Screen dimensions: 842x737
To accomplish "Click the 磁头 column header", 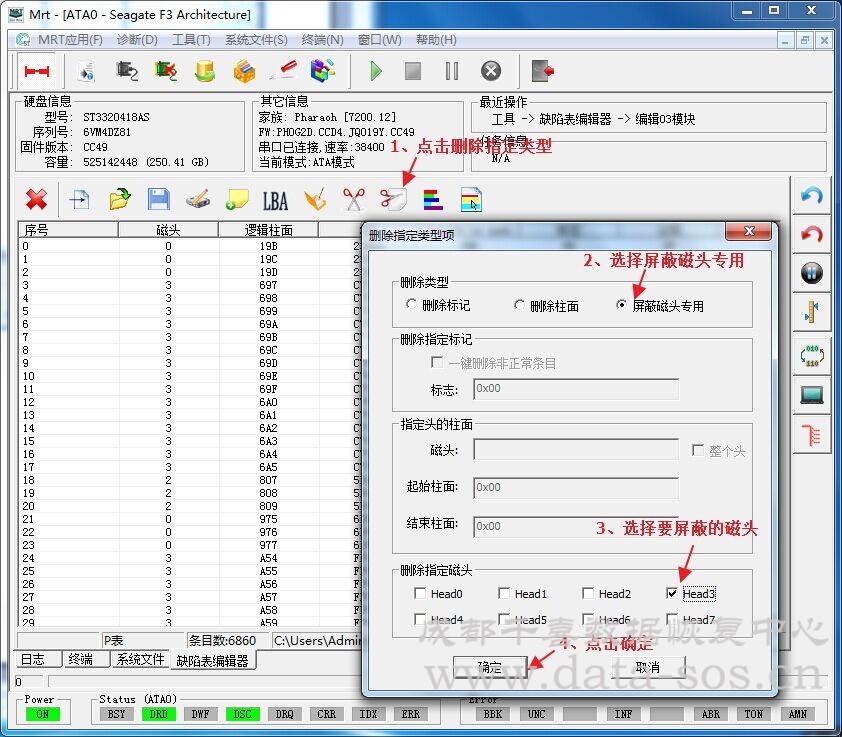I will point(167,230).
